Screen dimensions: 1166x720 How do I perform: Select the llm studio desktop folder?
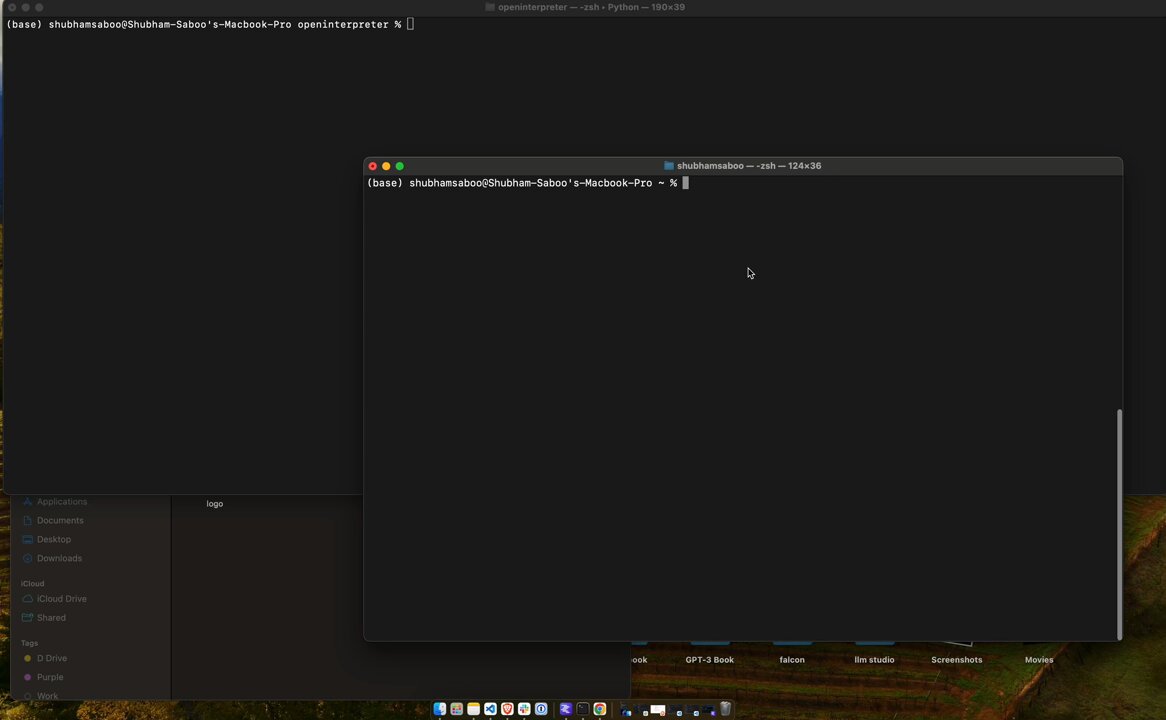[874, 660]
